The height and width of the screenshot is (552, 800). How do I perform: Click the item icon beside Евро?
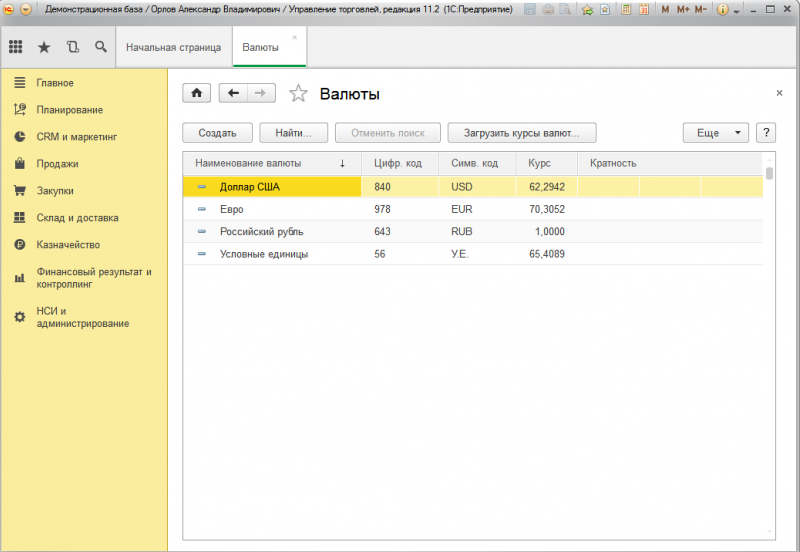pyautogui.click(x=202, y=209)
